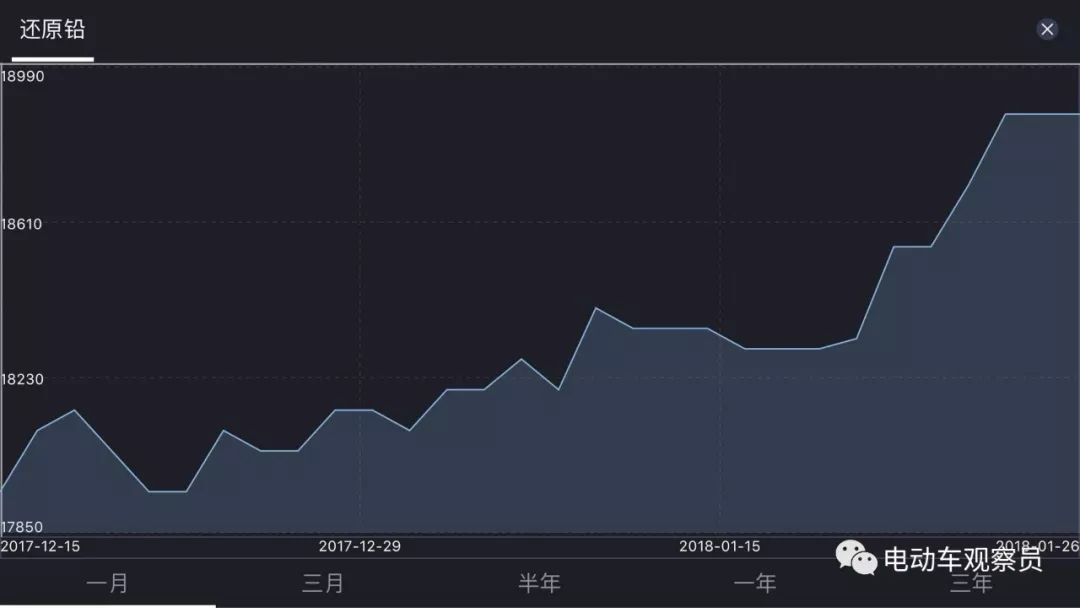
Task: Switch time range to 一月
Action: coord(107,583)
